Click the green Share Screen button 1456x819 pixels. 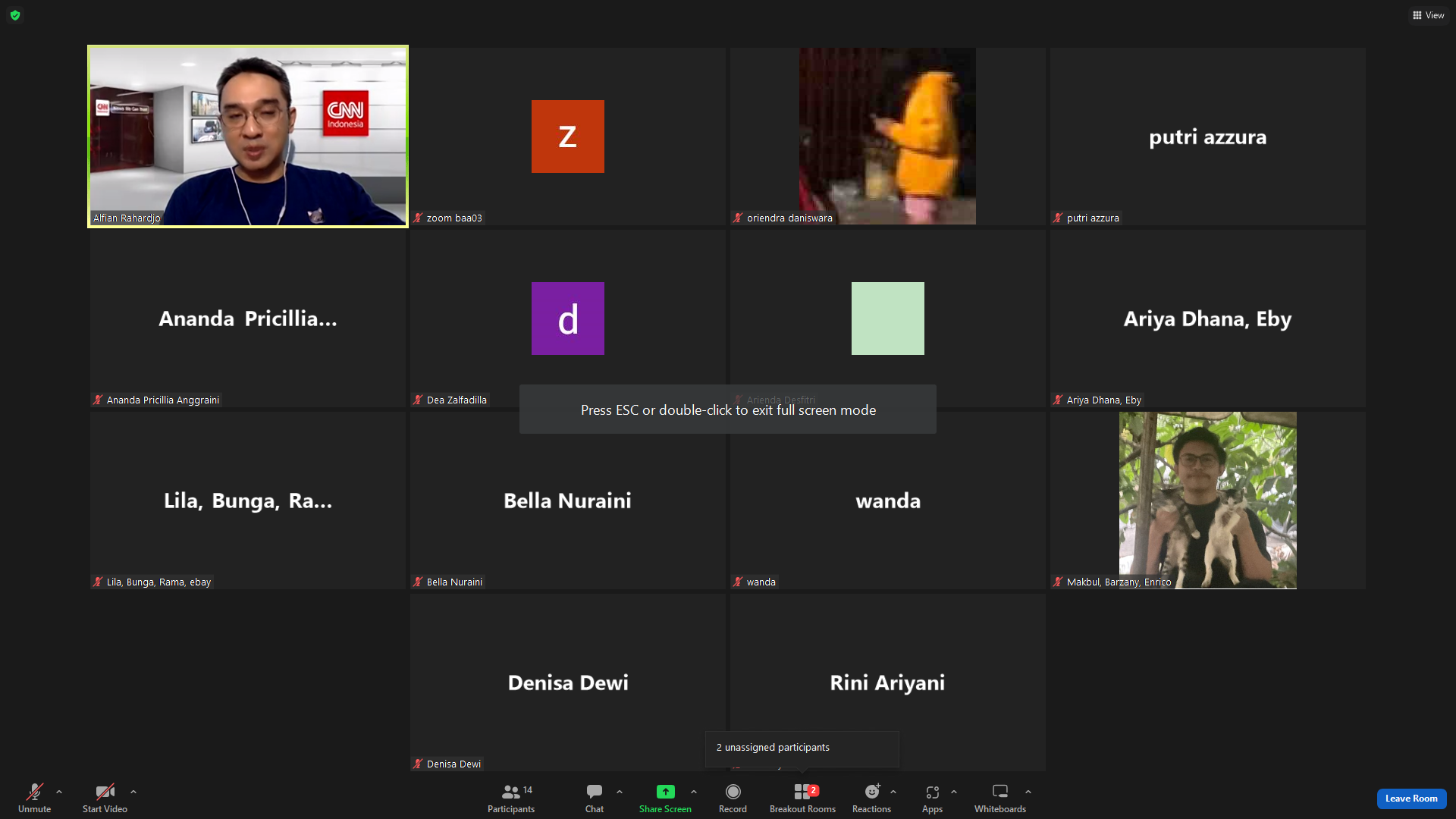(665, 798)
